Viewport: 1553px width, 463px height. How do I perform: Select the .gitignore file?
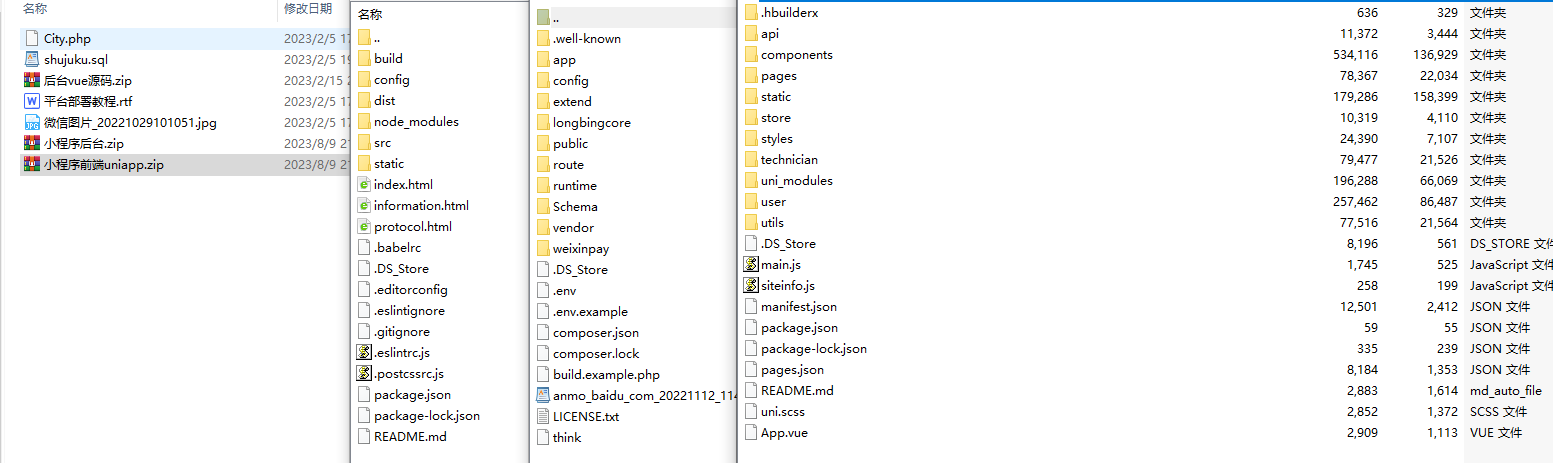click(402, 332)
